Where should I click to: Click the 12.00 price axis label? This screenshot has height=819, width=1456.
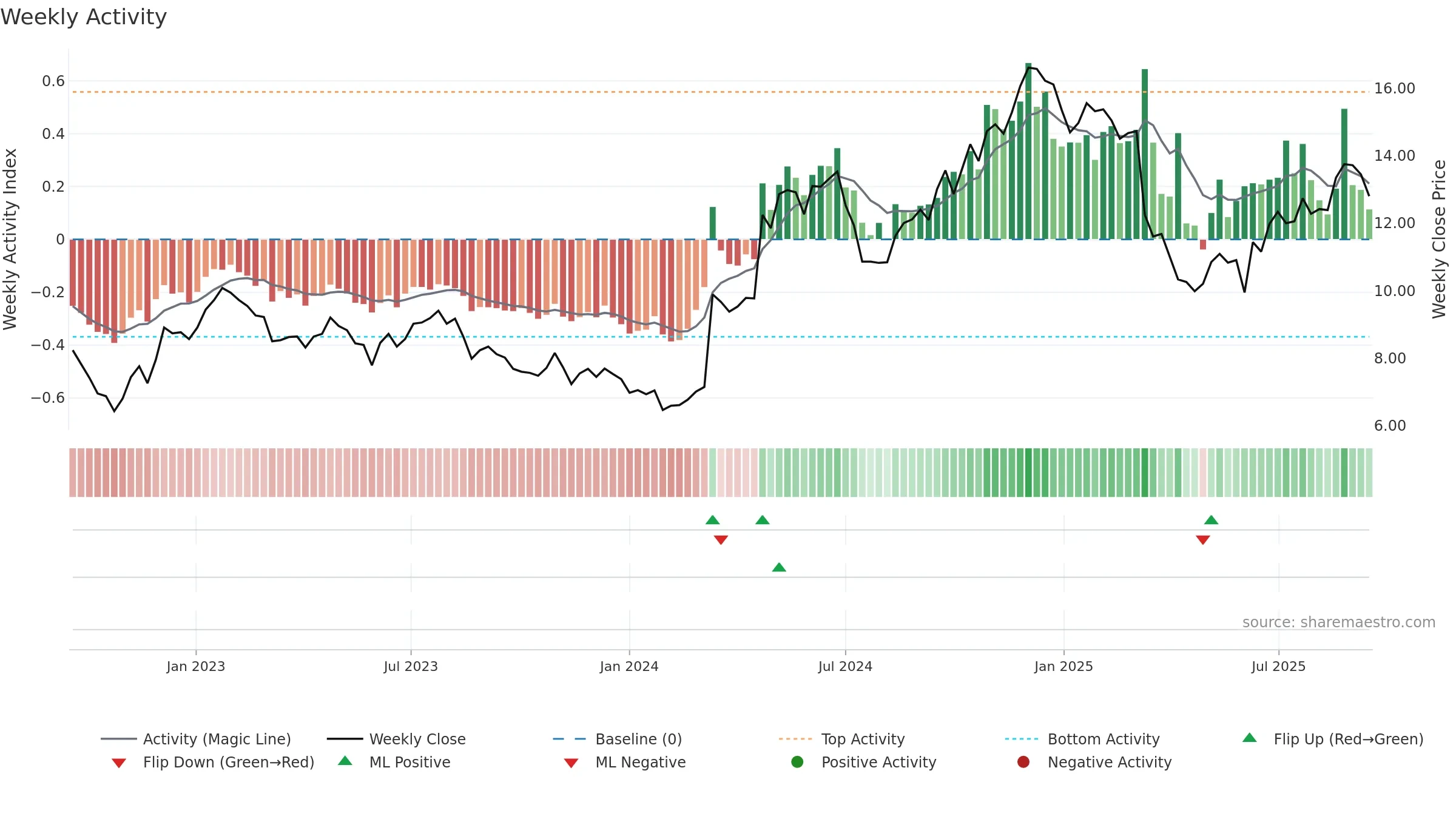[x=1395, y=223]
